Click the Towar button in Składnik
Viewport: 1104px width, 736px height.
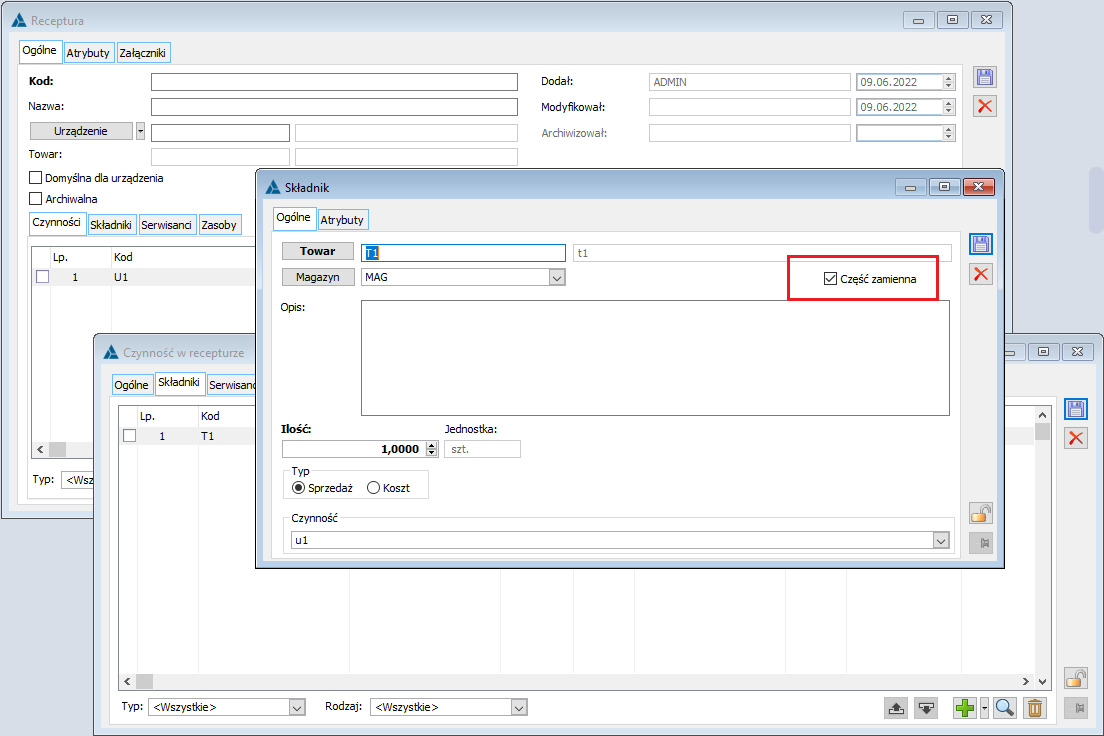click(x=318, y=251)
